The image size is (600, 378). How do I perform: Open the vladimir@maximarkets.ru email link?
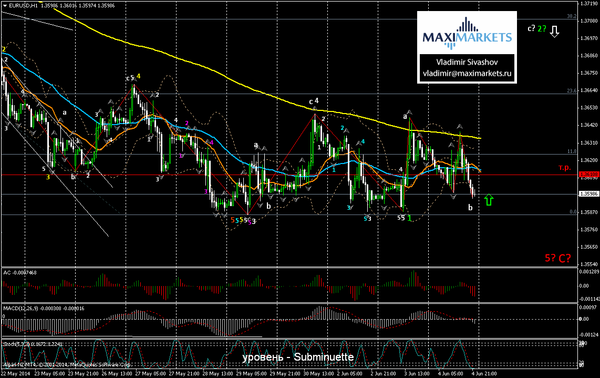pyautogui.click(x=467, y=73)
